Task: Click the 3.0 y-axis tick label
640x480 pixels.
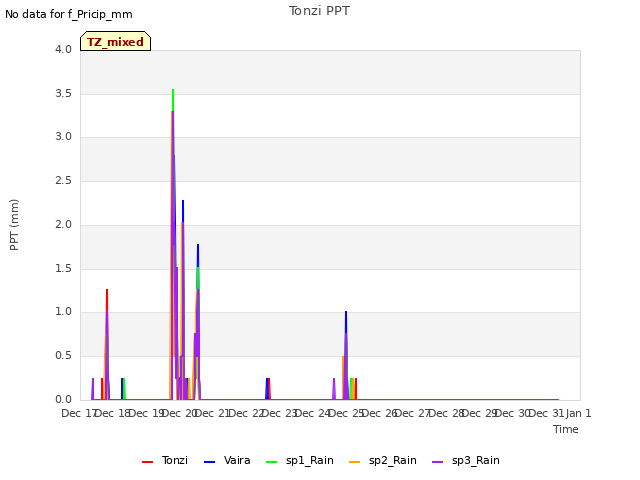Action: pyautogui.click(x=63, y=136)
